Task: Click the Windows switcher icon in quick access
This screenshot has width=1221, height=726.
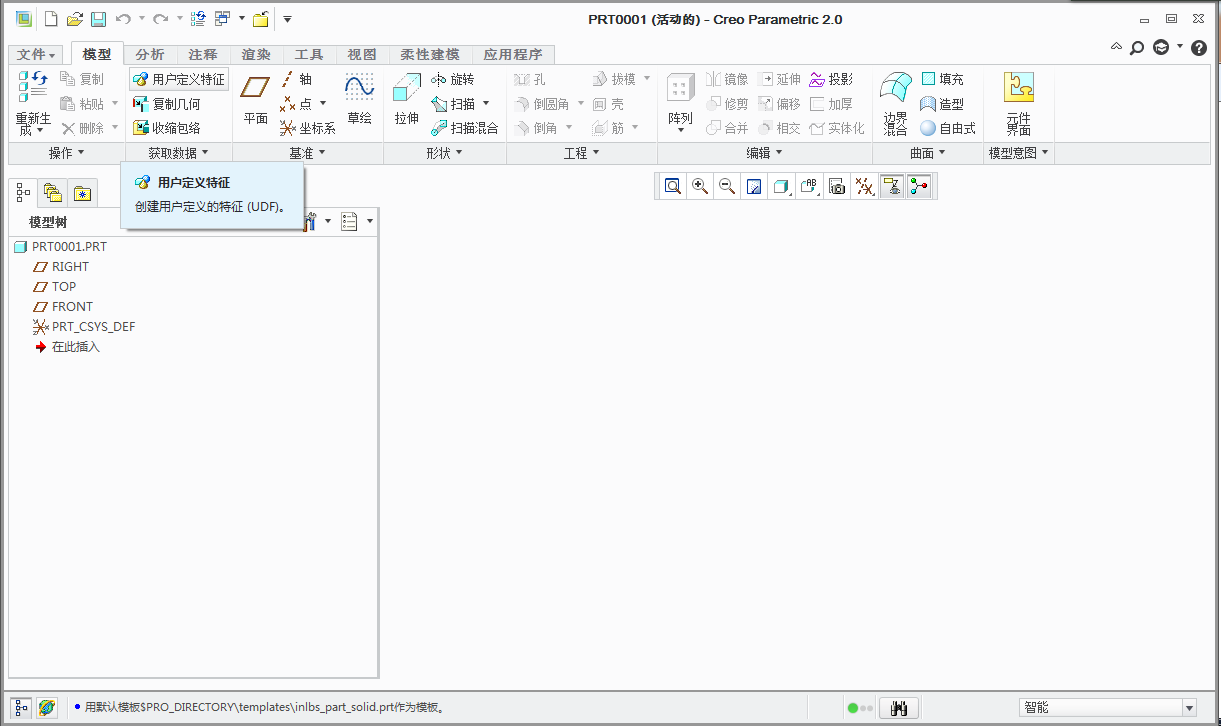Action: pos(222,19)
